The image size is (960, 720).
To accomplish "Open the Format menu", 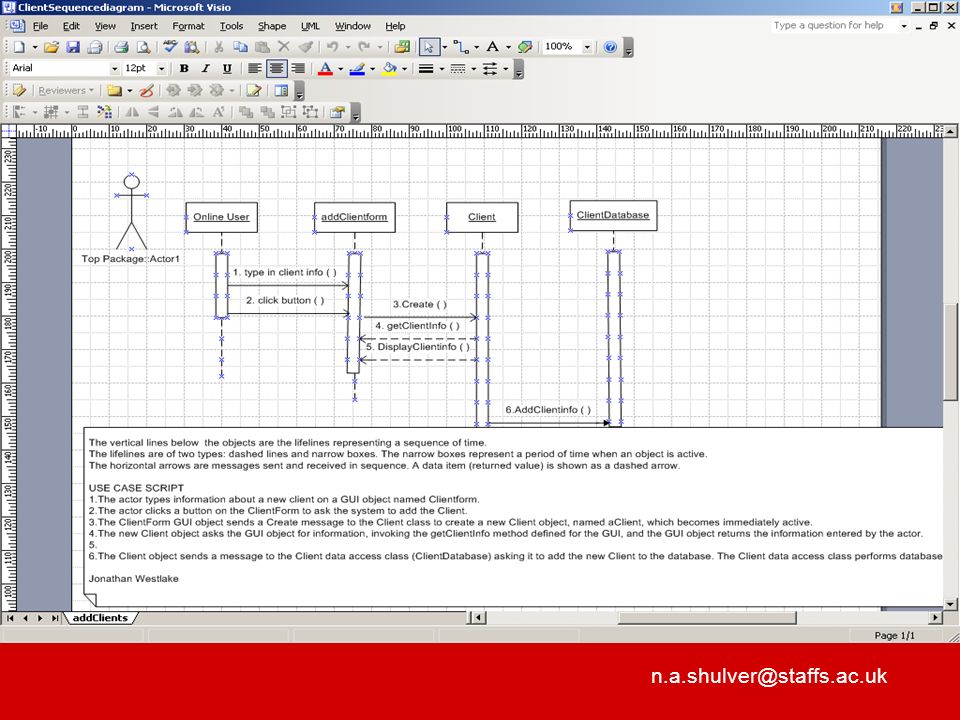I will point(189,26).
